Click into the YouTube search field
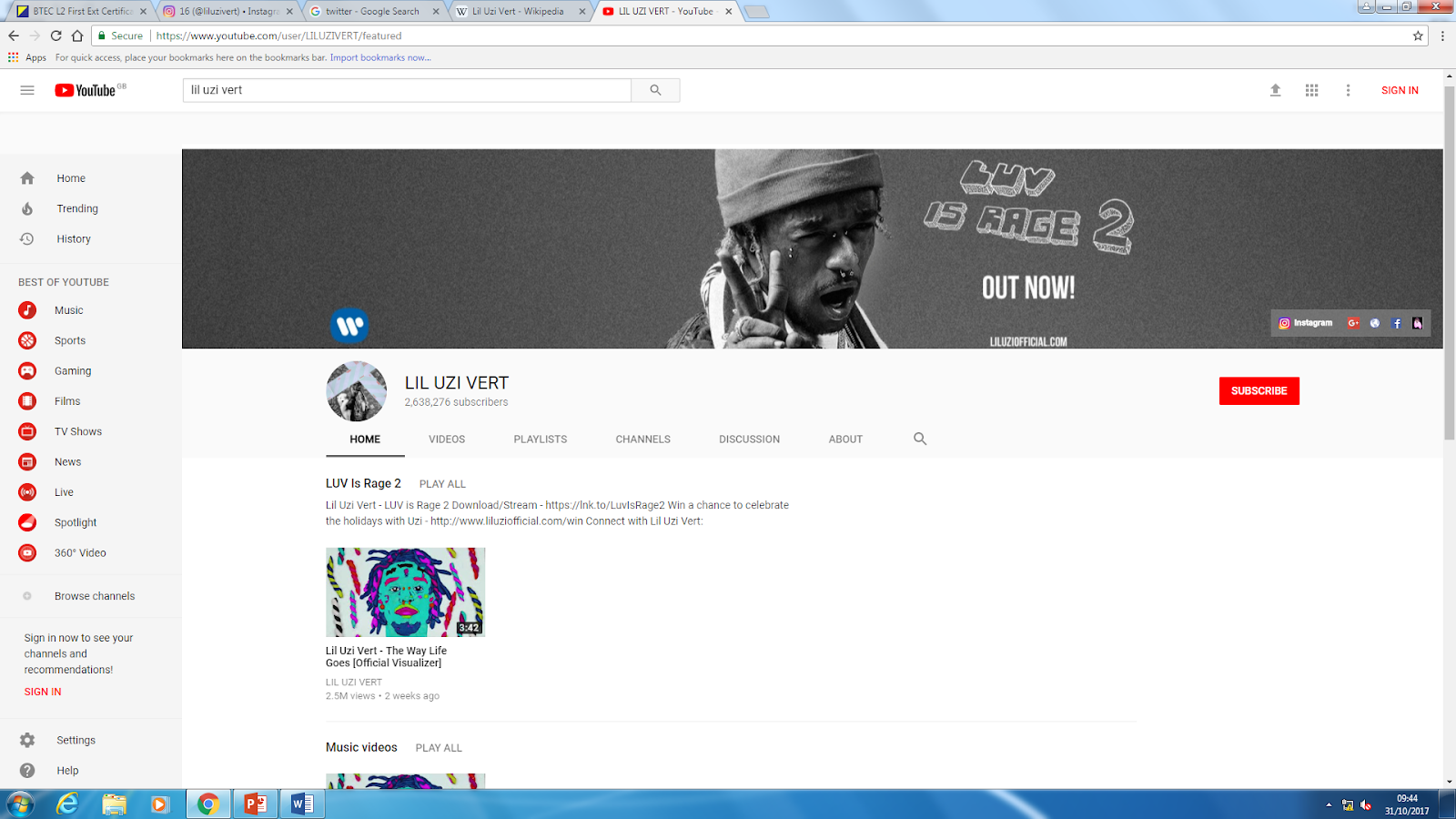This screenshot has width=1456, height=819. tap(407, 90)
